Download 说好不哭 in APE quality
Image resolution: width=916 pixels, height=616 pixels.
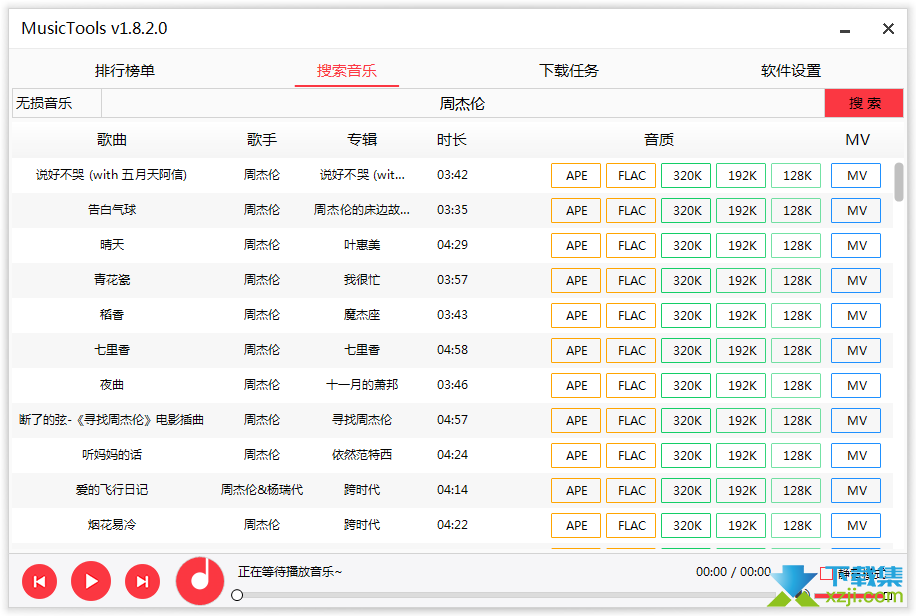(x=576, y=175)
